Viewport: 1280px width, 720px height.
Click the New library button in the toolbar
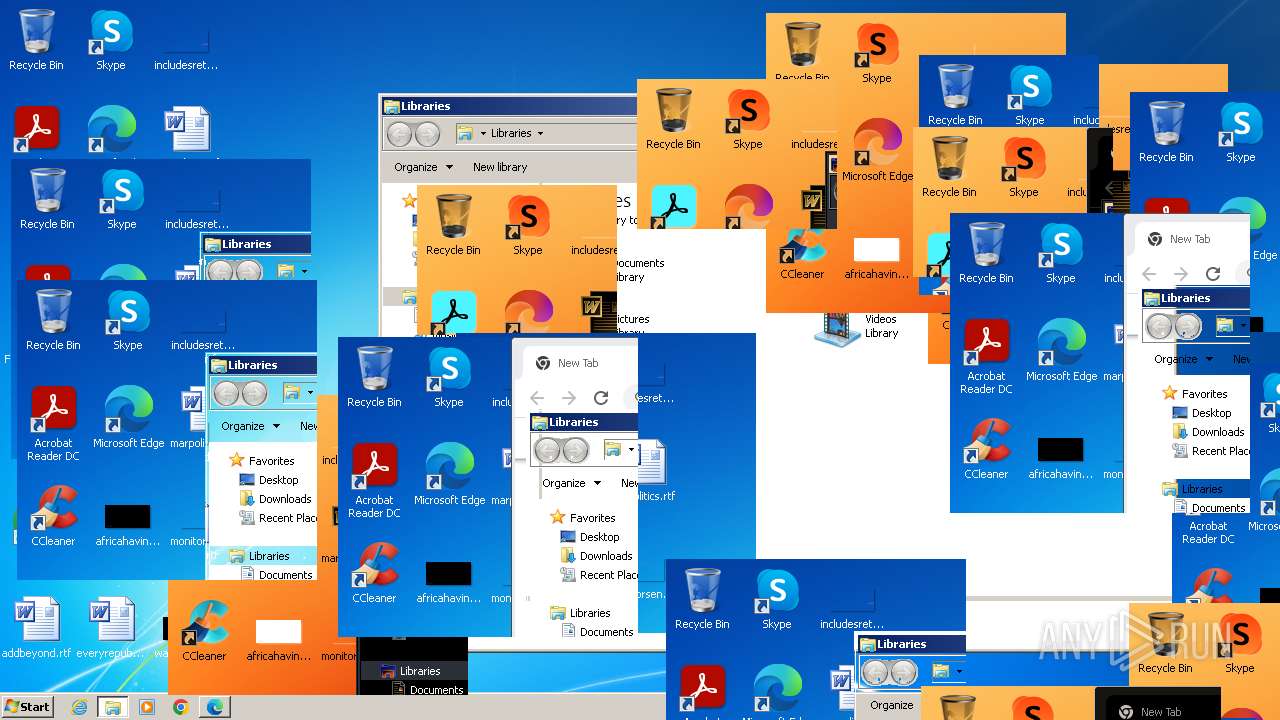pos(500,167)
